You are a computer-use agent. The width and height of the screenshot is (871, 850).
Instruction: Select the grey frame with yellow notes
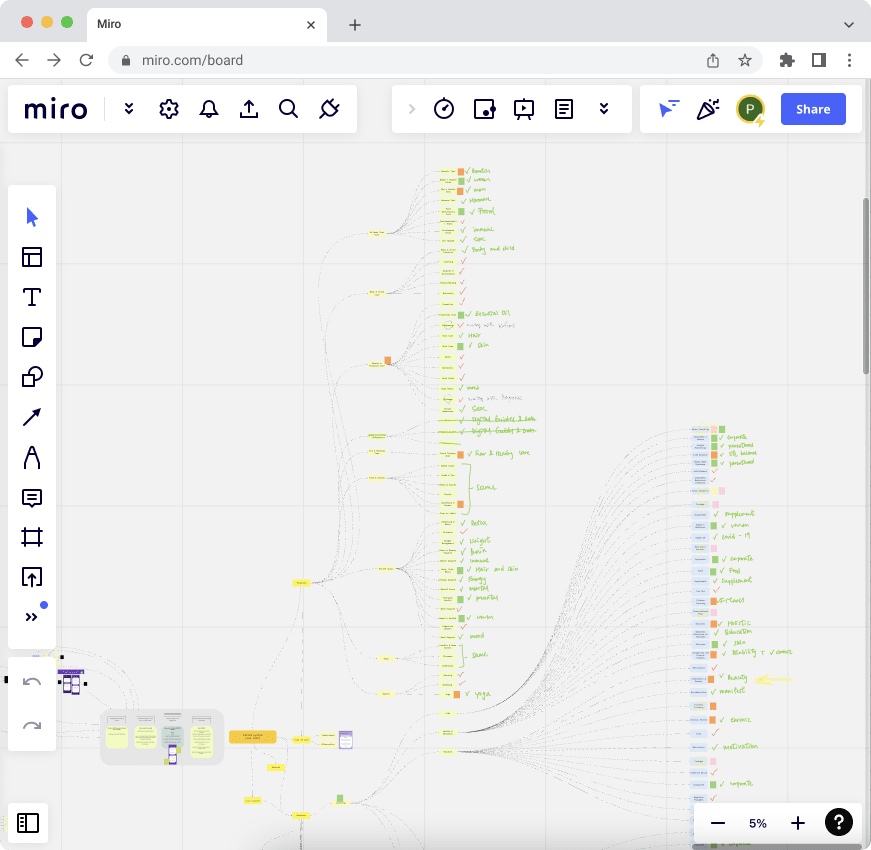coord(162,737)
